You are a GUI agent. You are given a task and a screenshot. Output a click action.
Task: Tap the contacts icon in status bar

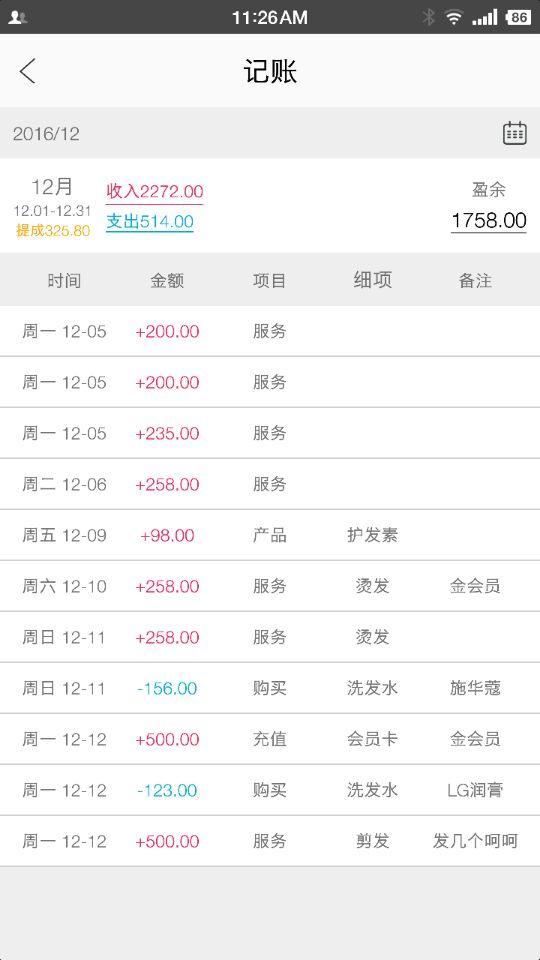coord(18,18)
